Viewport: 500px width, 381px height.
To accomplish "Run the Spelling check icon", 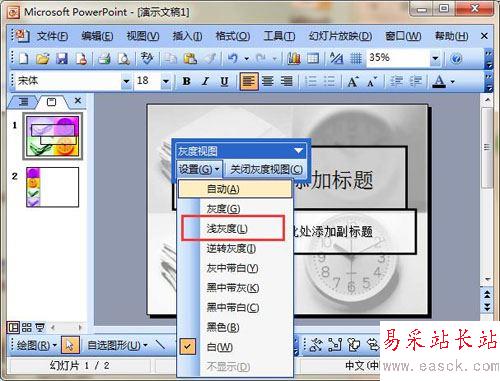I will [147, 58].
